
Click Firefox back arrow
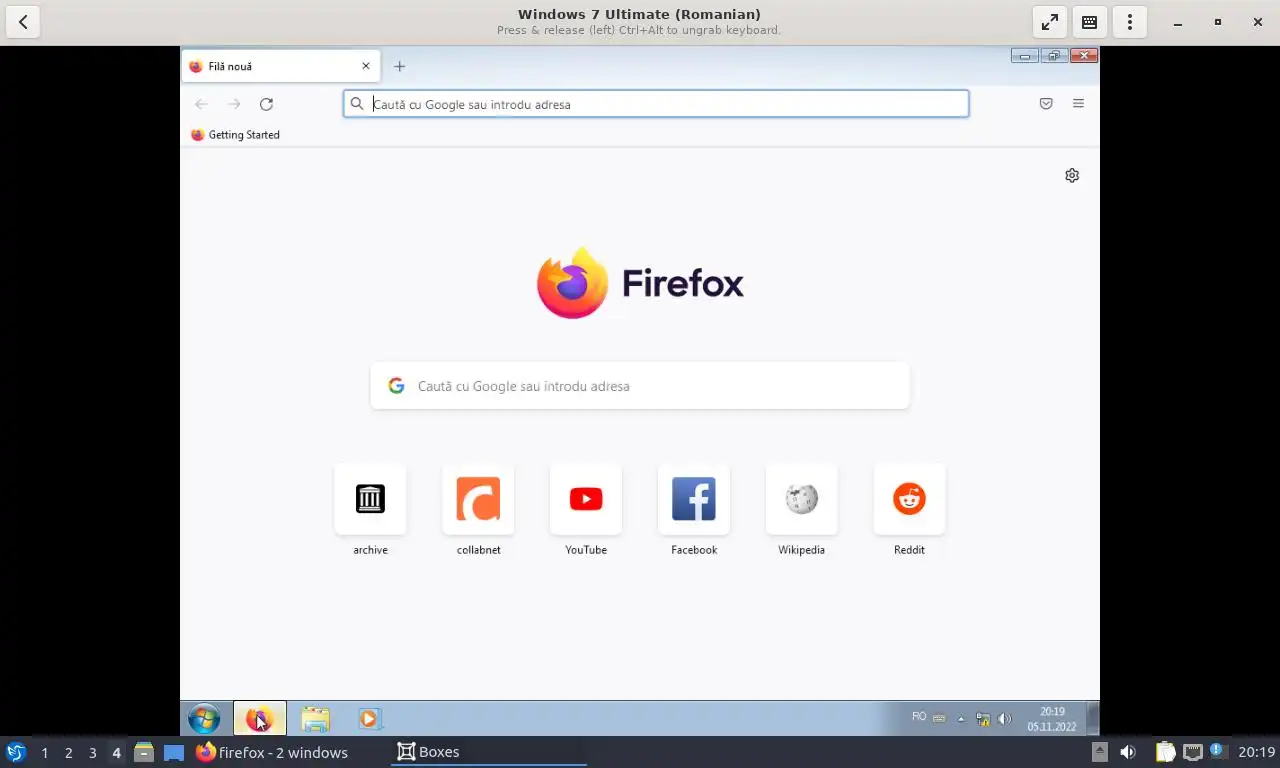click(x=201, y=104)
